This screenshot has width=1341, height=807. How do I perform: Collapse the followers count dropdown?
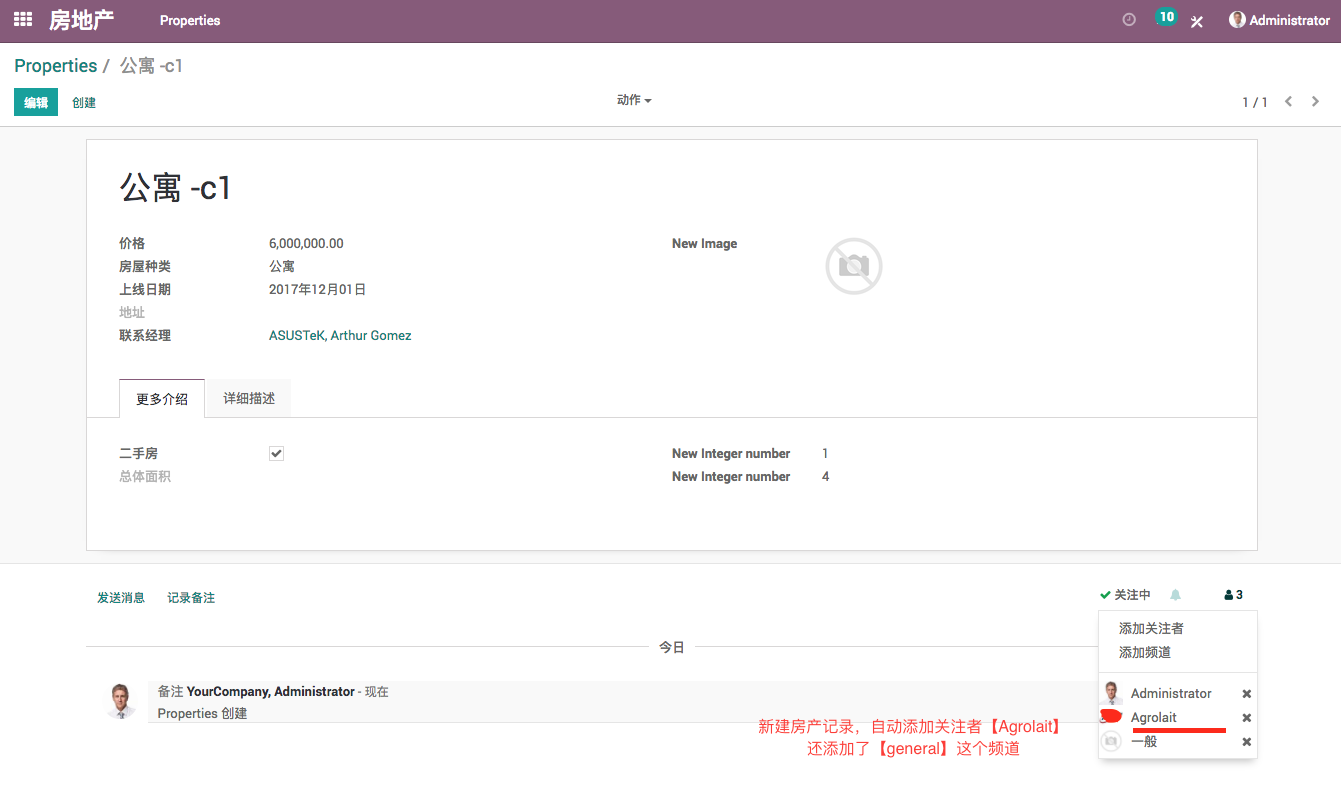point(1233,595)
